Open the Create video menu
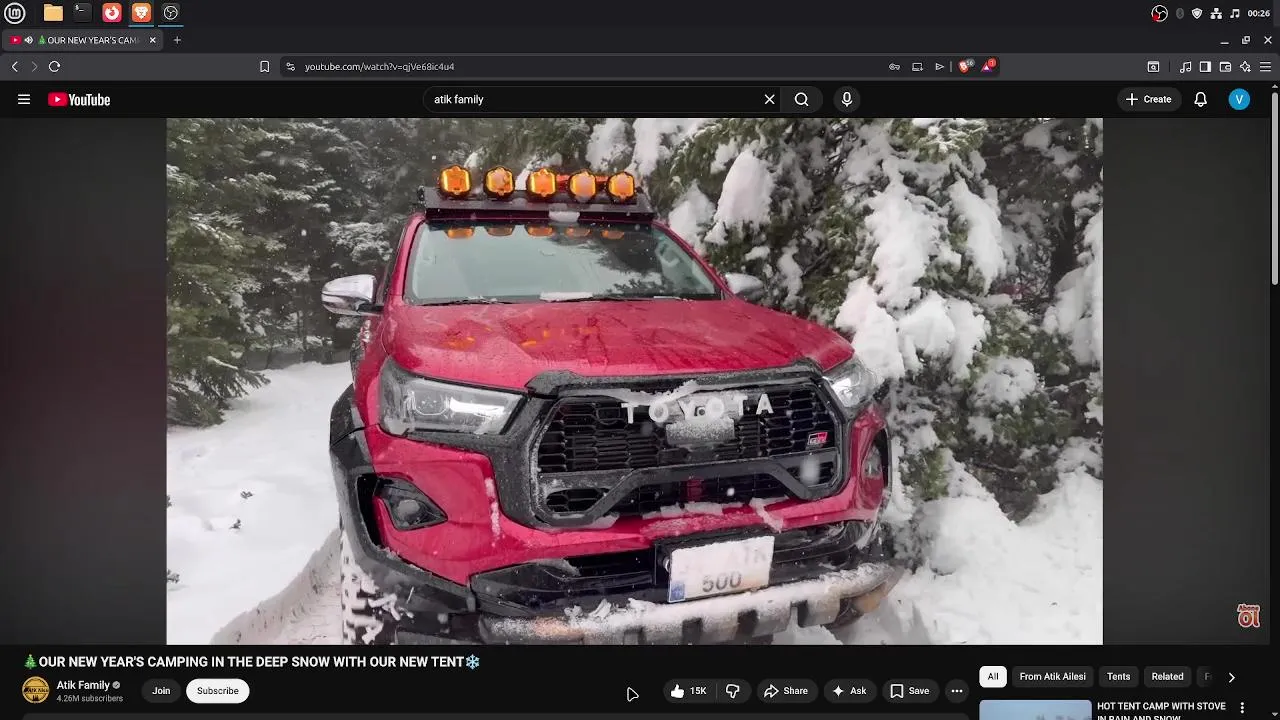Screen dimensions: 1280x720 click(1148, 99)
